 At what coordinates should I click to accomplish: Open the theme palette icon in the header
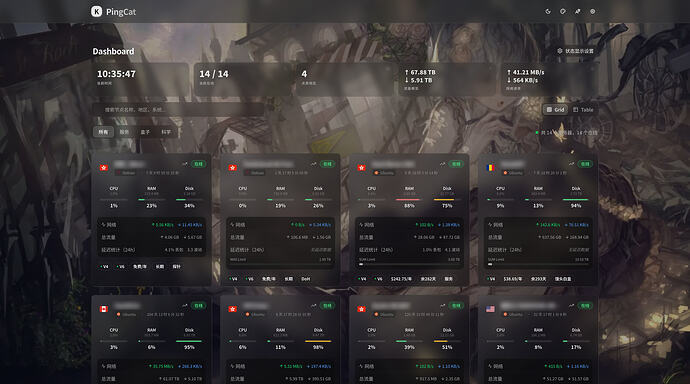(563, 11)
